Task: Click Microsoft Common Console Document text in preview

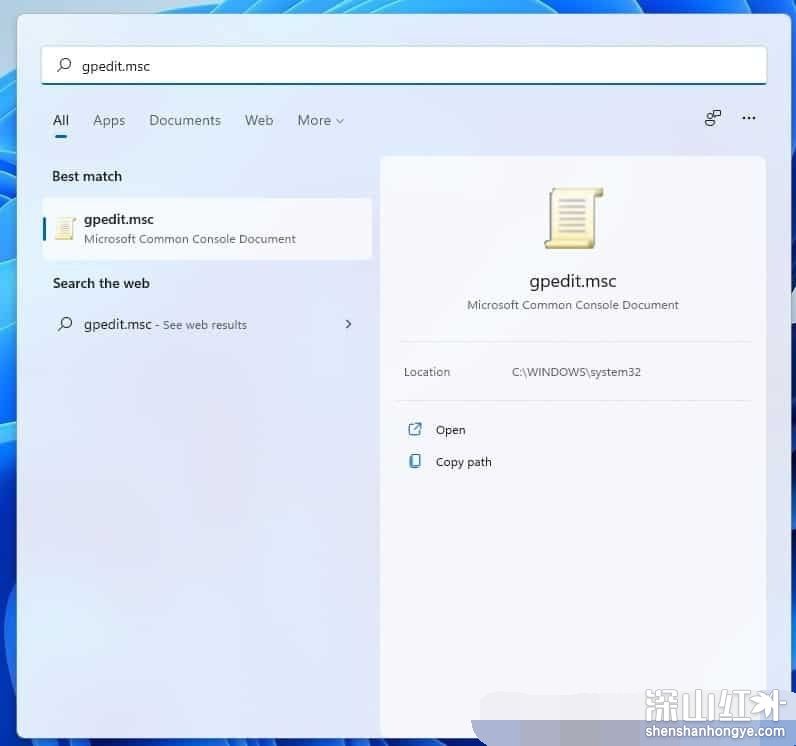Action: coord(573,305)
